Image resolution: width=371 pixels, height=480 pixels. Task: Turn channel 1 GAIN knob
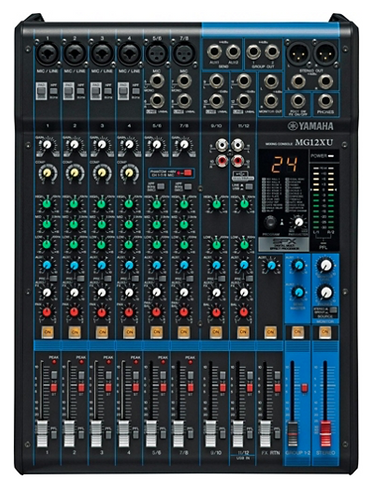pyautogui.click(x=47, y=145)
